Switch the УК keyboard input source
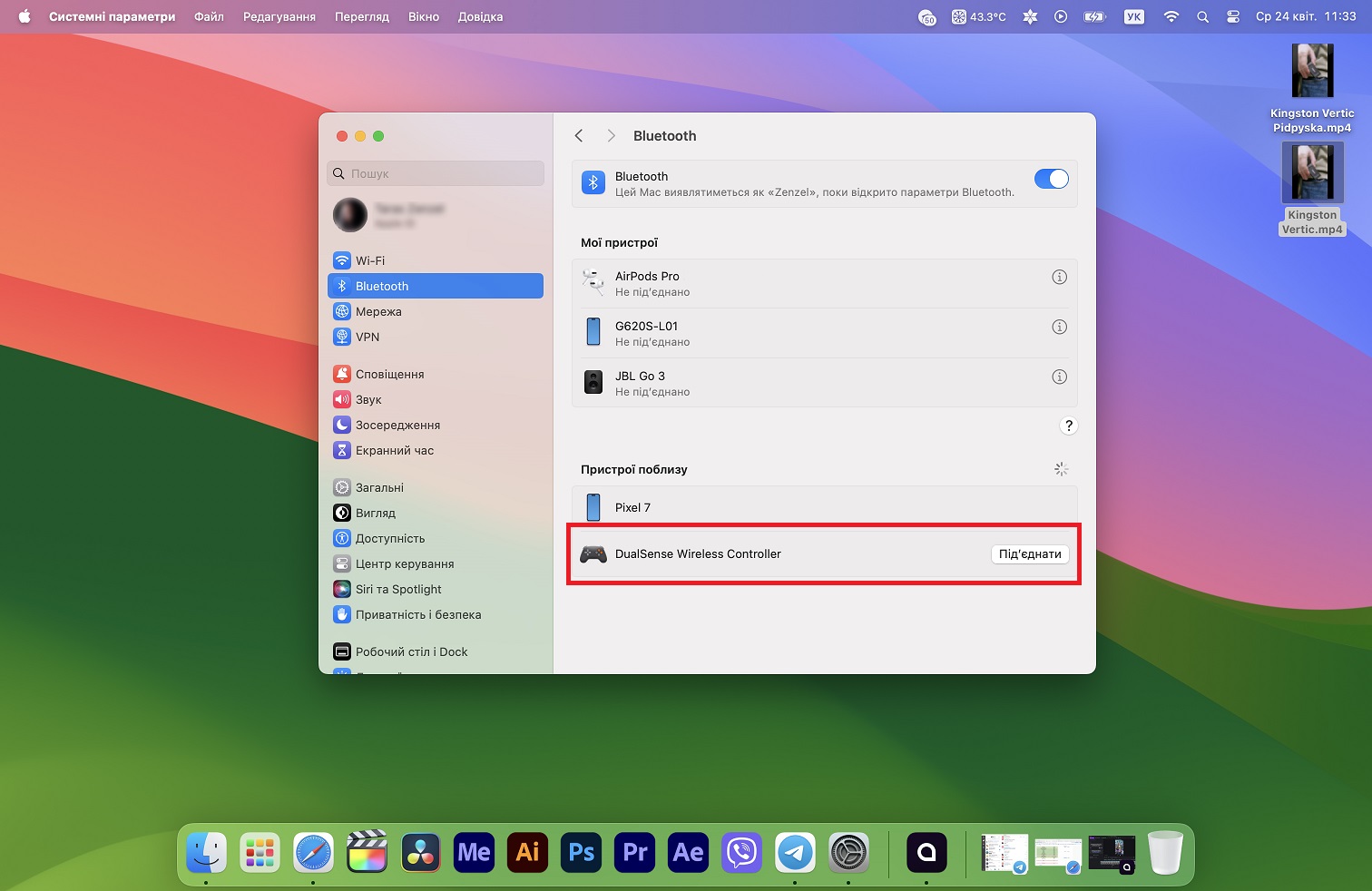1372x891 pixels. (x=1134, y=16)
